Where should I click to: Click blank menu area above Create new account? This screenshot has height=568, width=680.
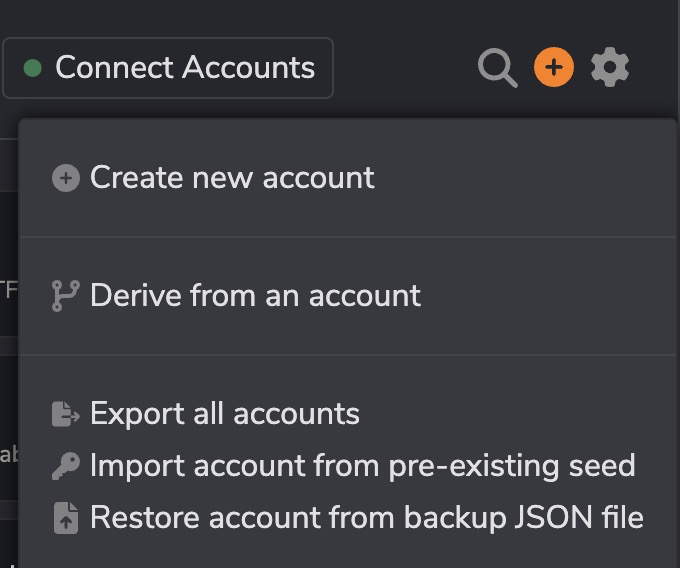tap(347, 139)
